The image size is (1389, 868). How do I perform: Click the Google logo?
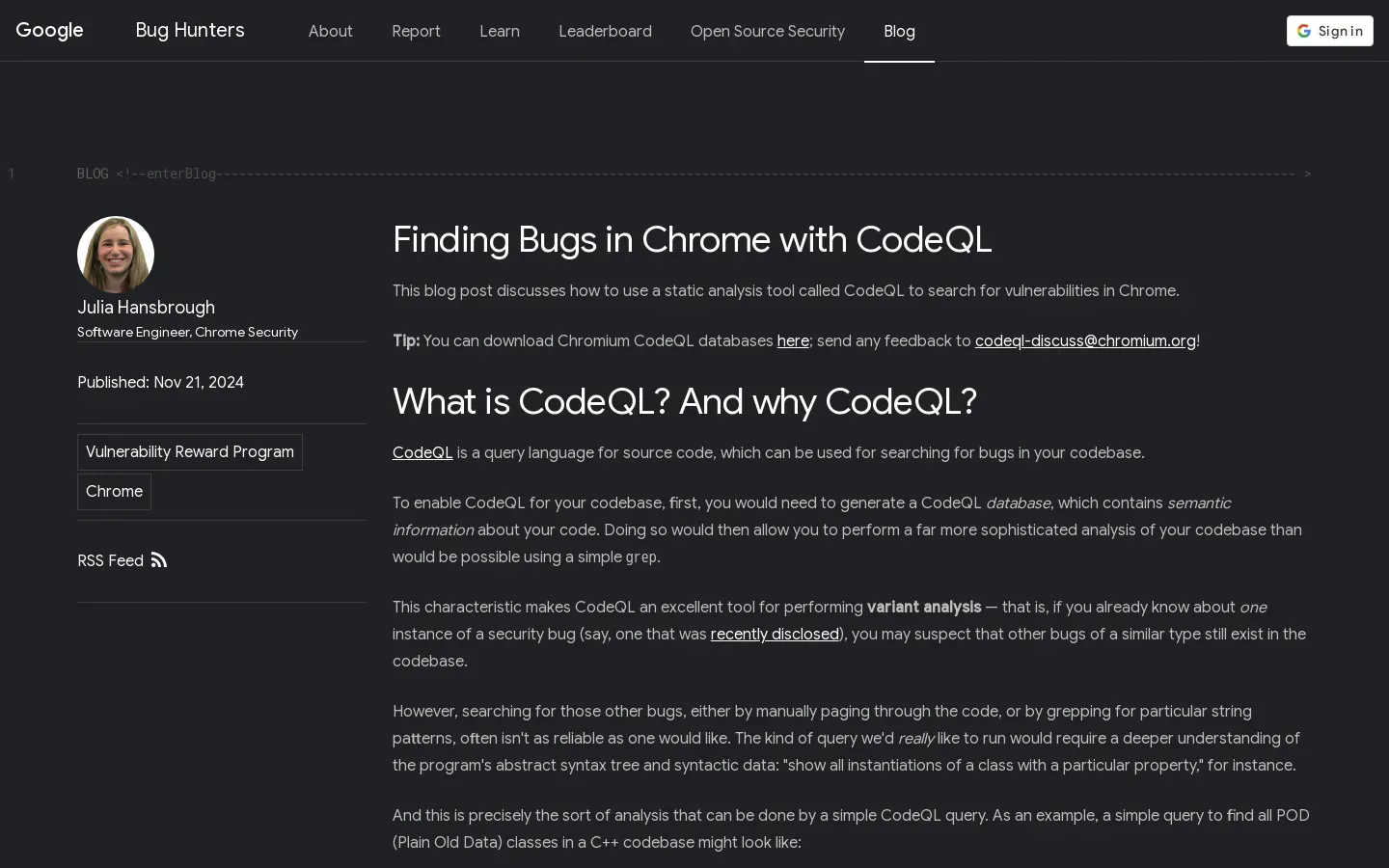50,31
